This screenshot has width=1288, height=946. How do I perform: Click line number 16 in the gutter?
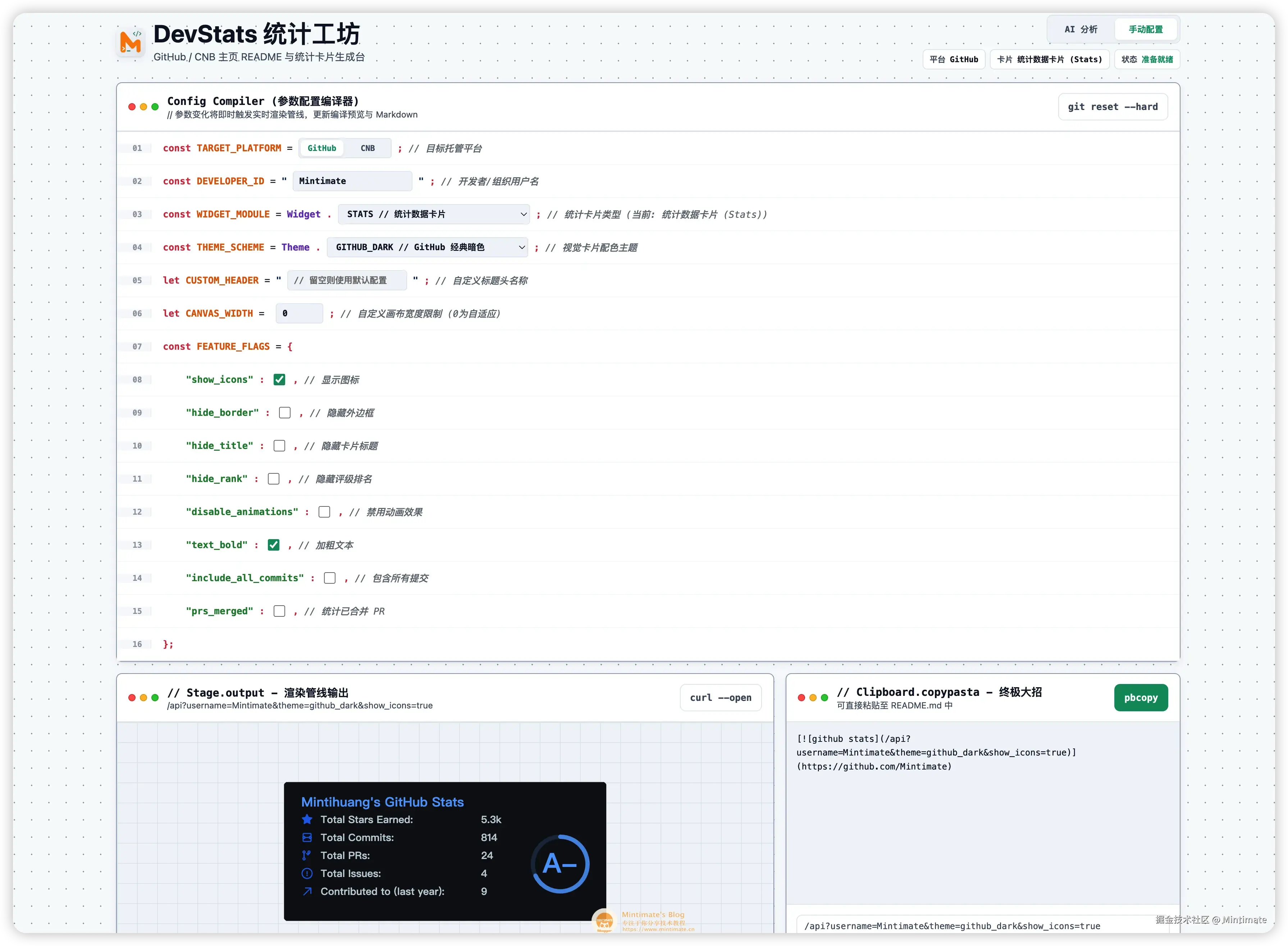click(137, 644)
